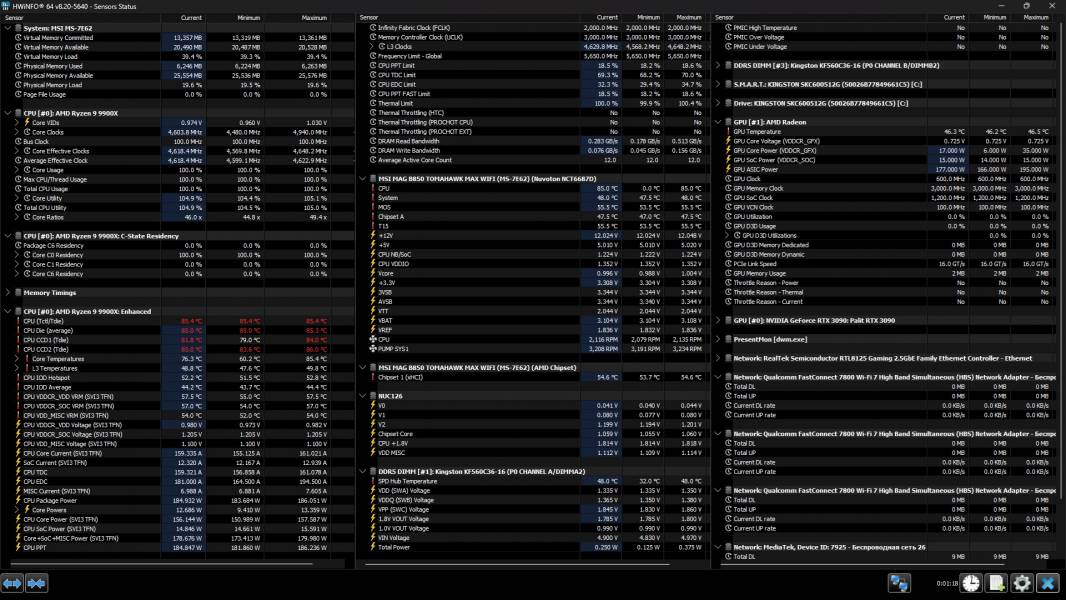Start logging with the sheet icon

[996, 583]
